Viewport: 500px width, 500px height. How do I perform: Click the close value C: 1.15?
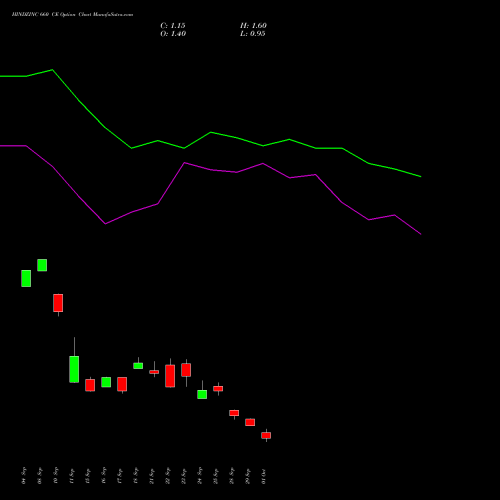(173, 26)
